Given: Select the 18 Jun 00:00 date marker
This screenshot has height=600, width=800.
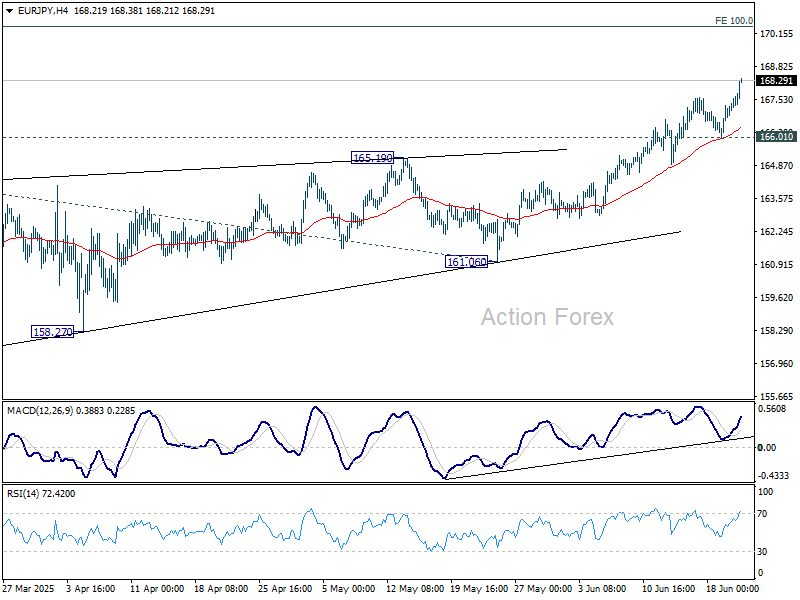Looking at the screenshot, I should [x=732, y=588].
